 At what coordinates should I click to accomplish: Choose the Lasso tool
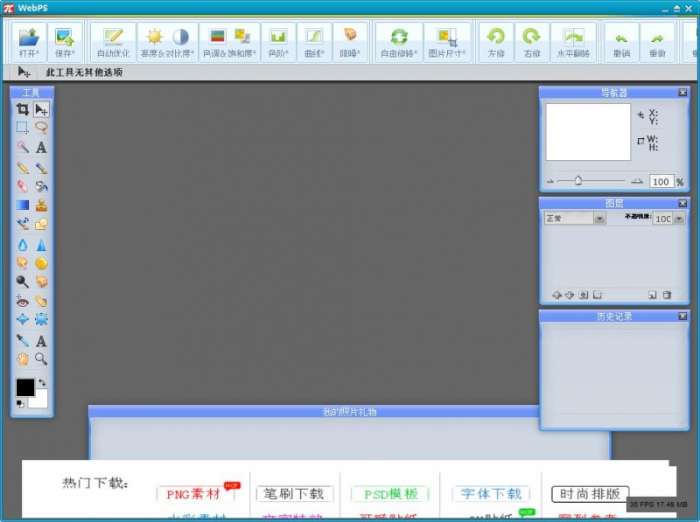click(x=41, y=128)
